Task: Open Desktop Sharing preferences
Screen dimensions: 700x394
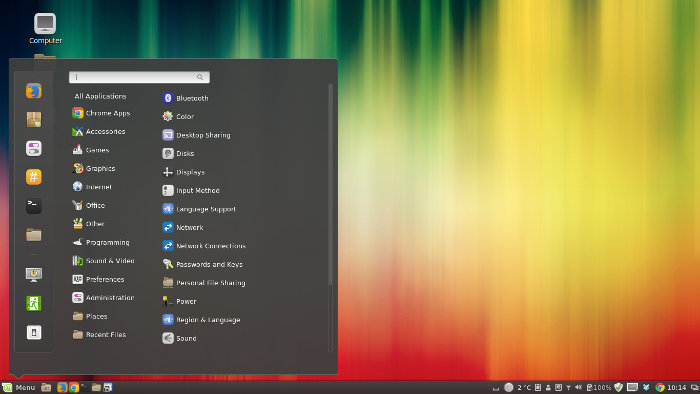Action: point(197,135)
